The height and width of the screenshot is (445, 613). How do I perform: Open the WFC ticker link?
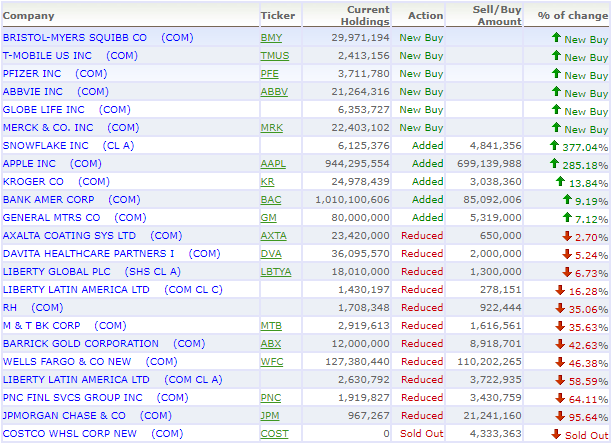click(x=272, y=362)
